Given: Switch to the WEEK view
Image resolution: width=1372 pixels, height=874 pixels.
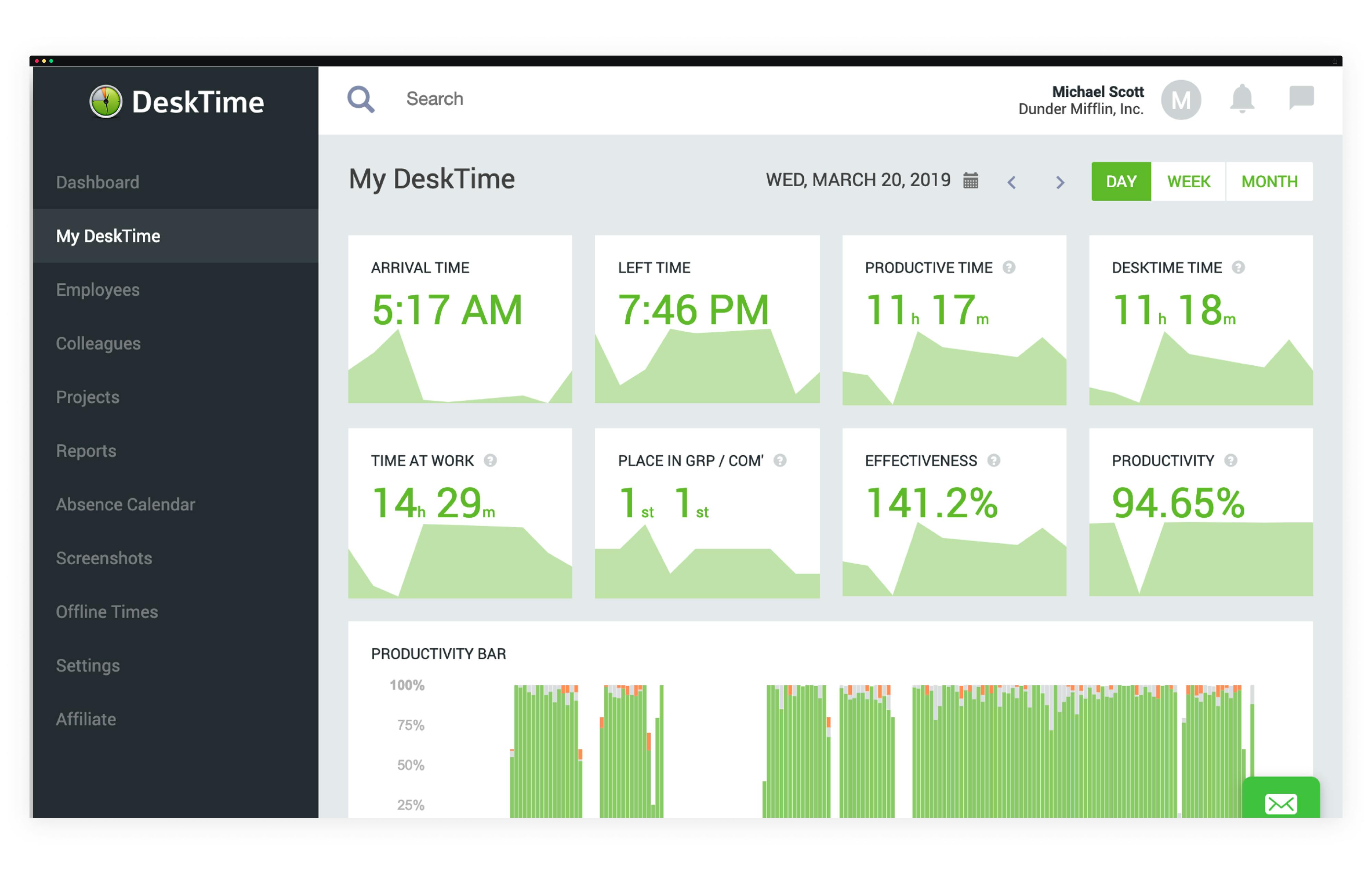Looking at the screenshot, I should [x=1188, y=181].
